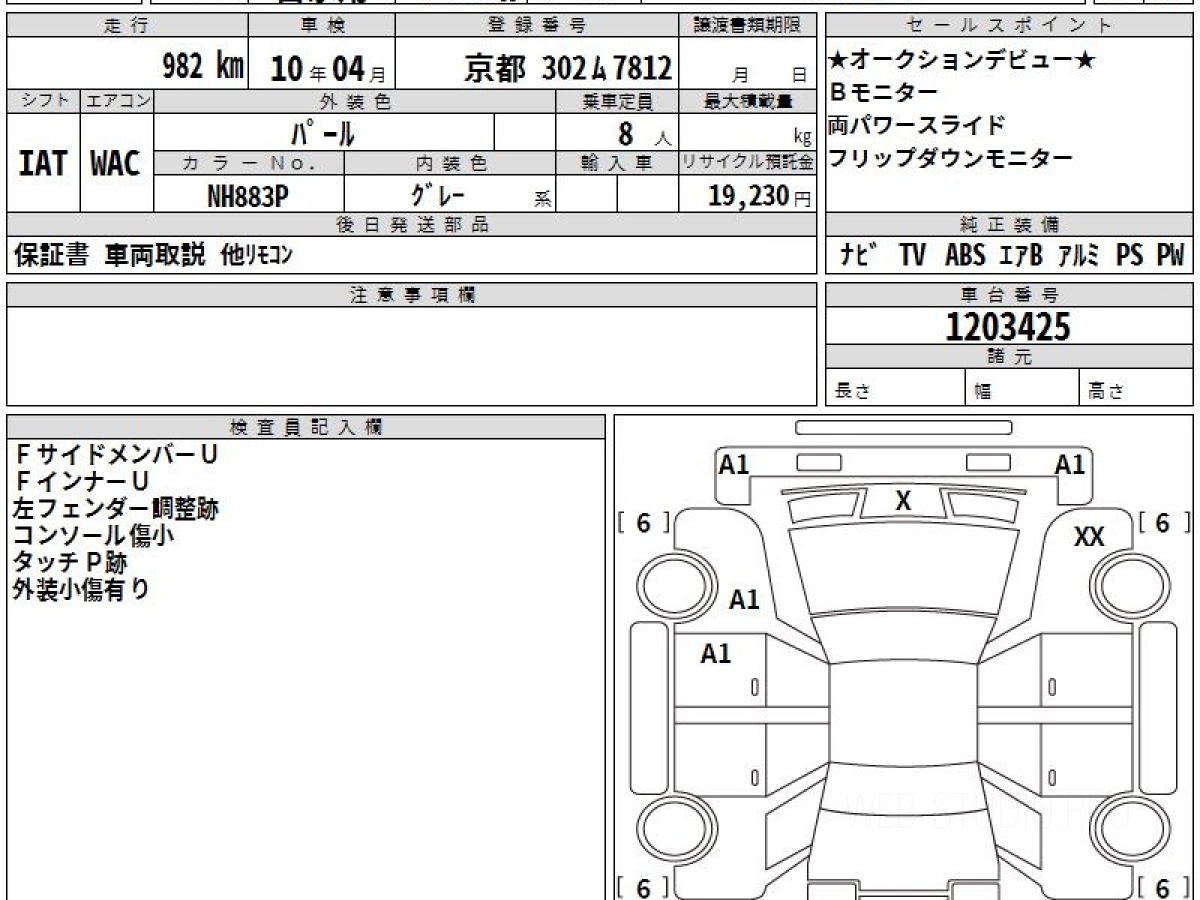Click the 982 km mileage value
1200x900 pixels.
click(203, 67)
